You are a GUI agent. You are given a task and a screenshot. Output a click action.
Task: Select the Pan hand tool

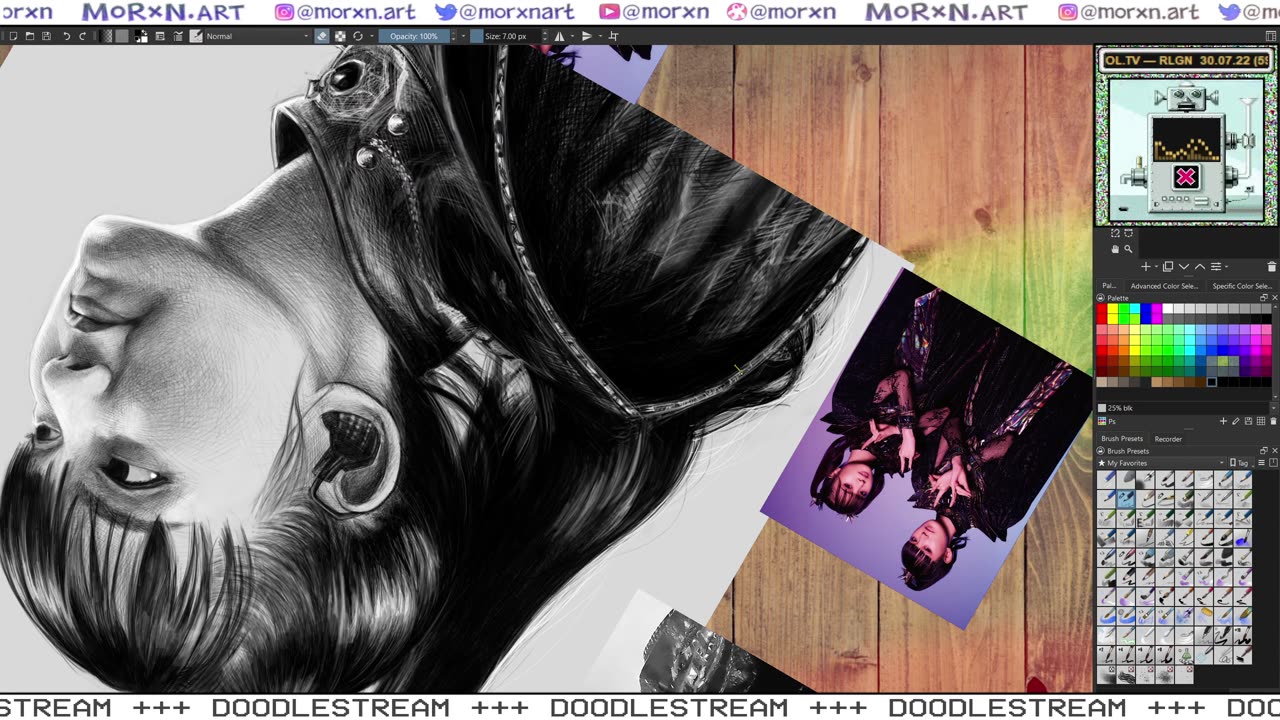(1115, 249)
